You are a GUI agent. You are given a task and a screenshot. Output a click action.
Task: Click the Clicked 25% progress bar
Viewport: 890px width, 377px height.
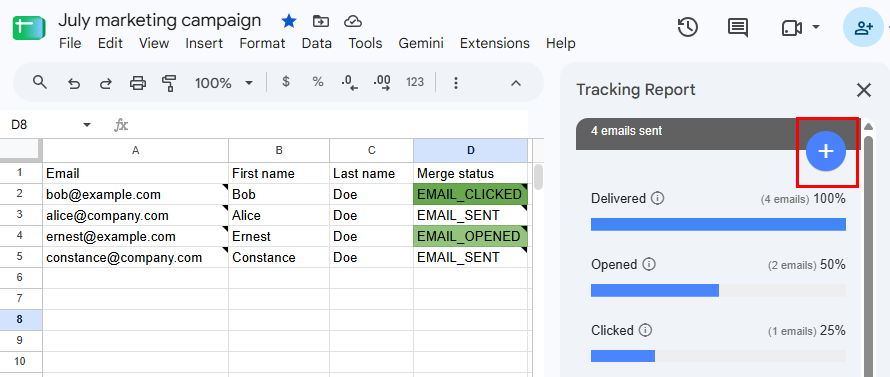point(719,356)
